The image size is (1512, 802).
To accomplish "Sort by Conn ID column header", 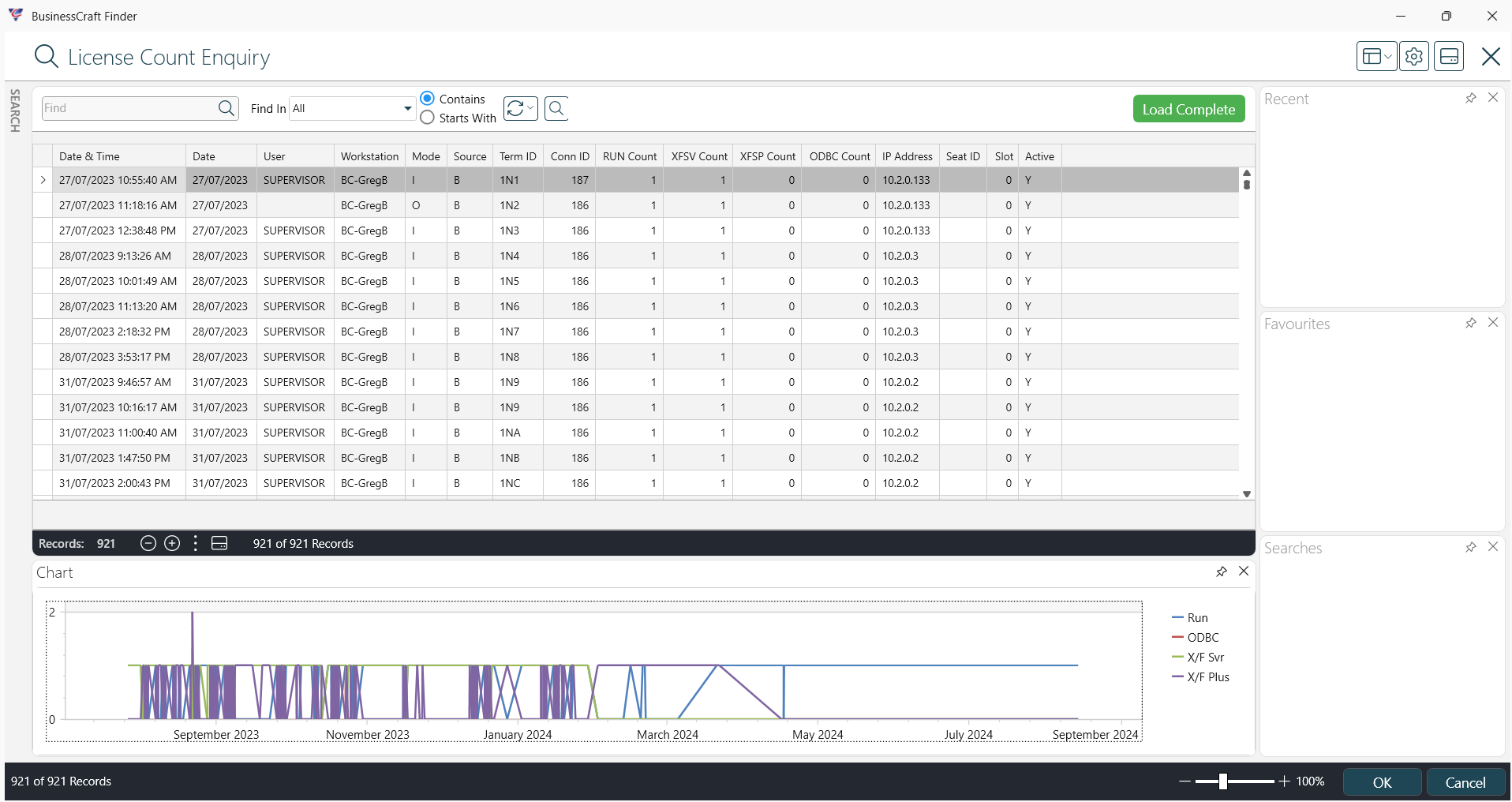I will coord(569,156).
